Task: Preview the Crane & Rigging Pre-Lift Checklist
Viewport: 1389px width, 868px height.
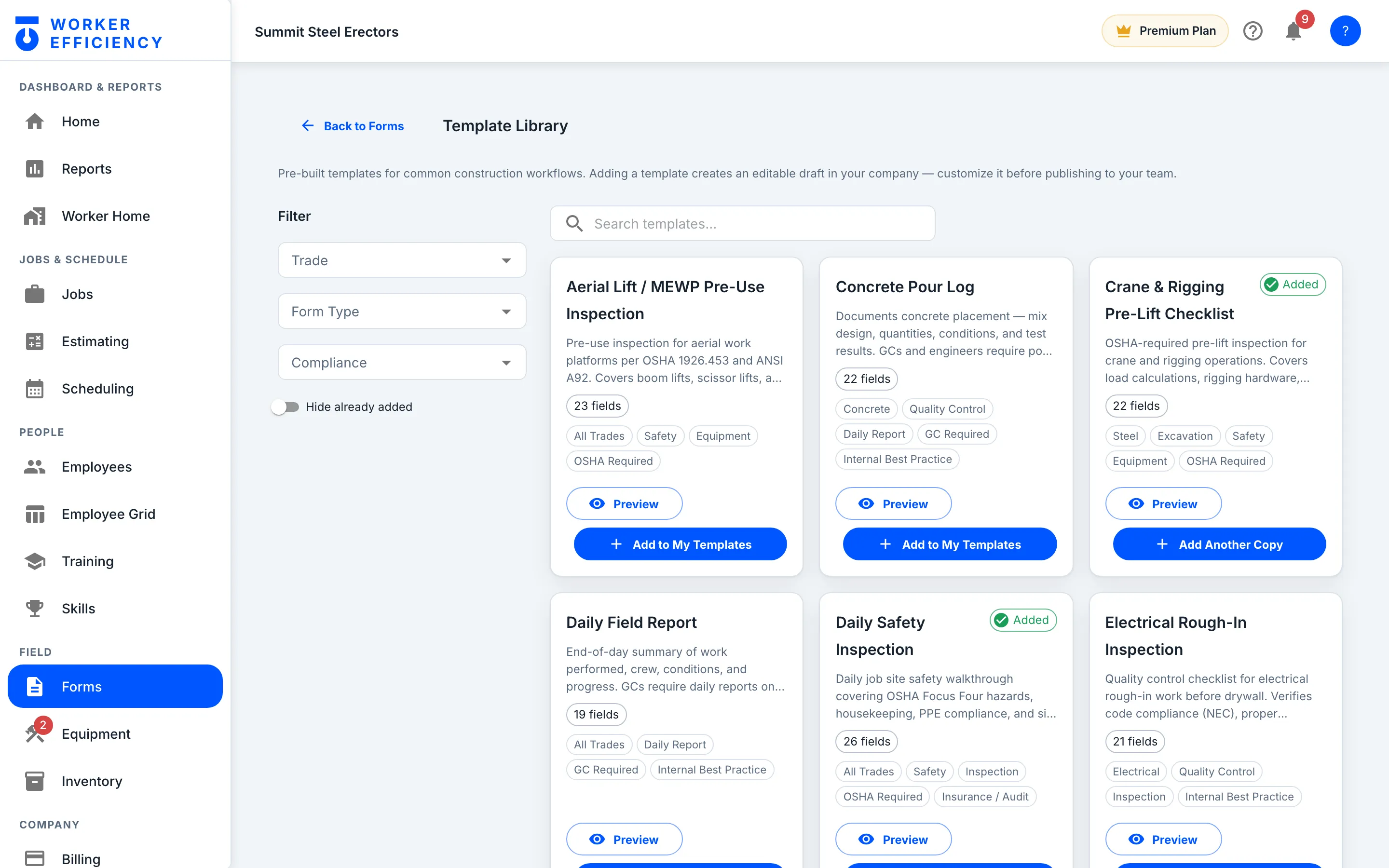Action: pyautogui.click(x=1163, y=503)
